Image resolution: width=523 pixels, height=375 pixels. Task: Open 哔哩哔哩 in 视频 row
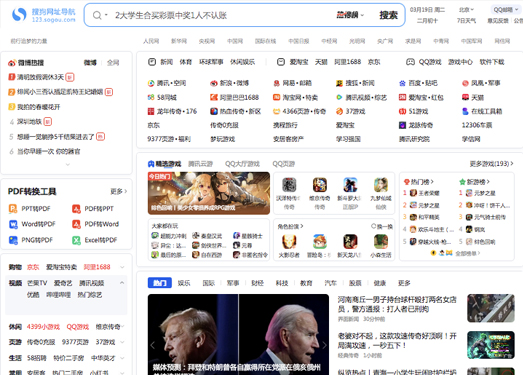58,295
